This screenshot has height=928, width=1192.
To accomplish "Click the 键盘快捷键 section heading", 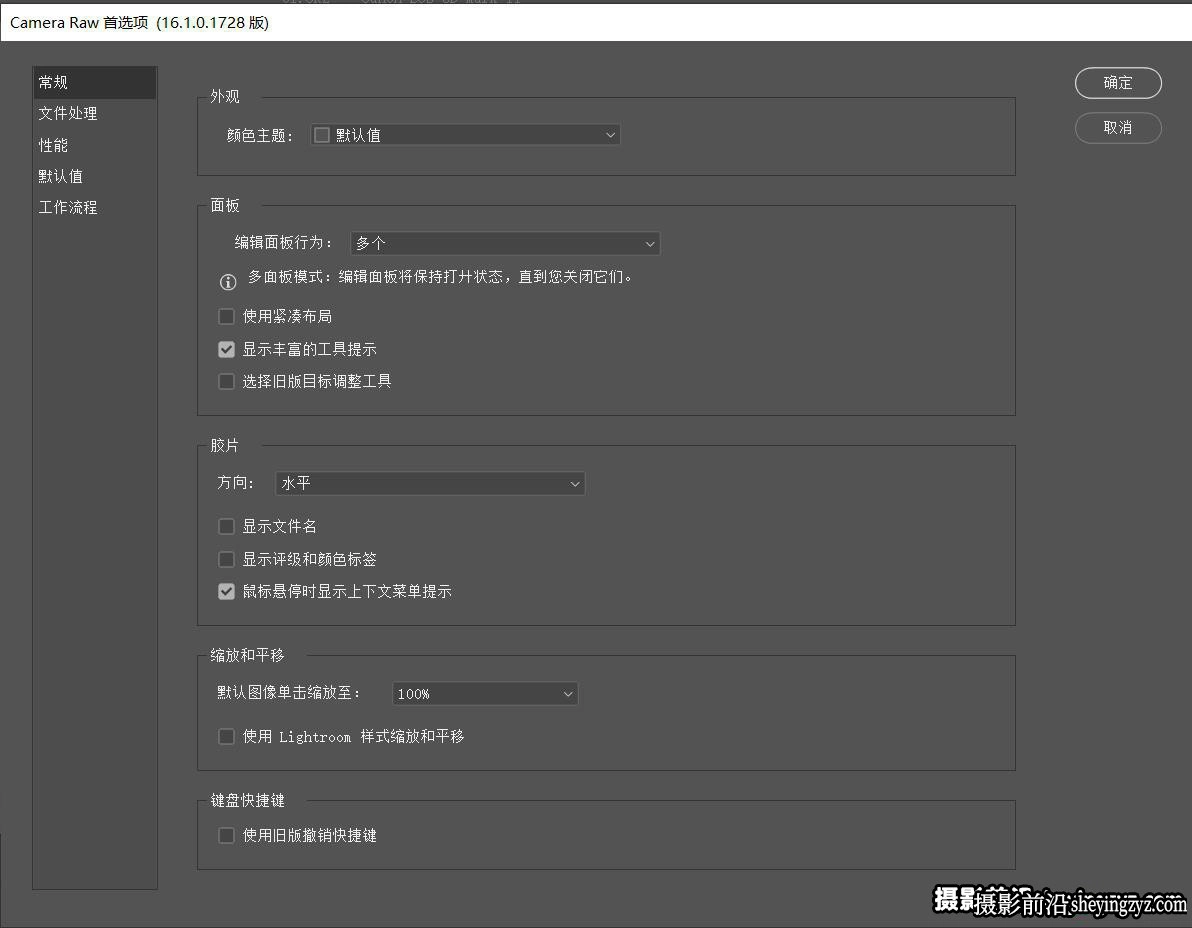I will [248, 800].
